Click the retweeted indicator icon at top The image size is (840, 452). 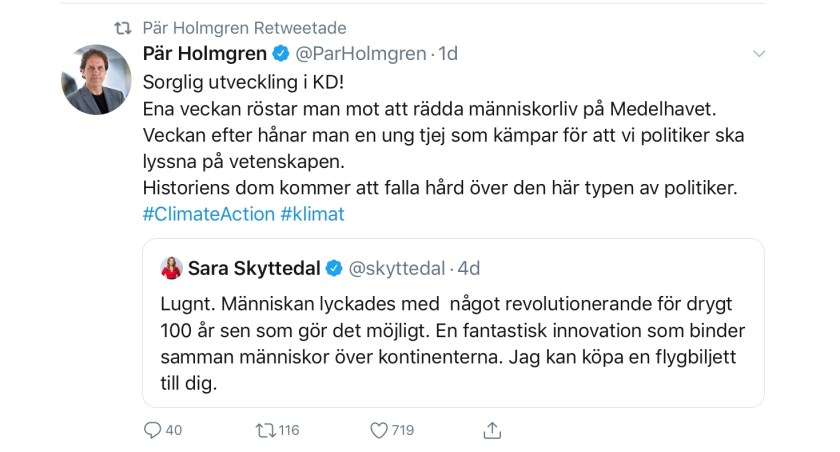click(123, 27)
